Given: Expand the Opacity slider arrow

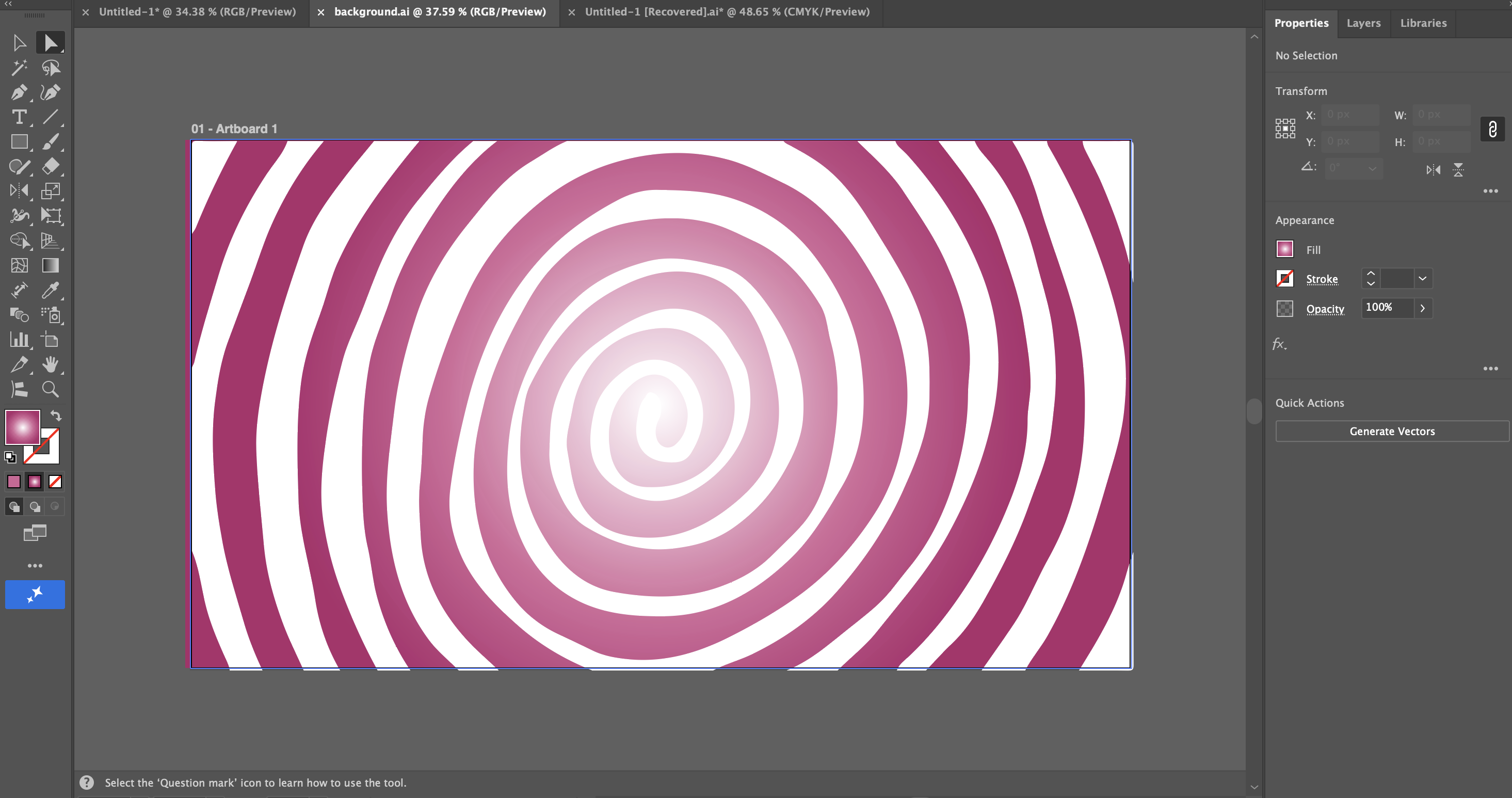Looking at the screenshot, I should (x=1422, y=308).
